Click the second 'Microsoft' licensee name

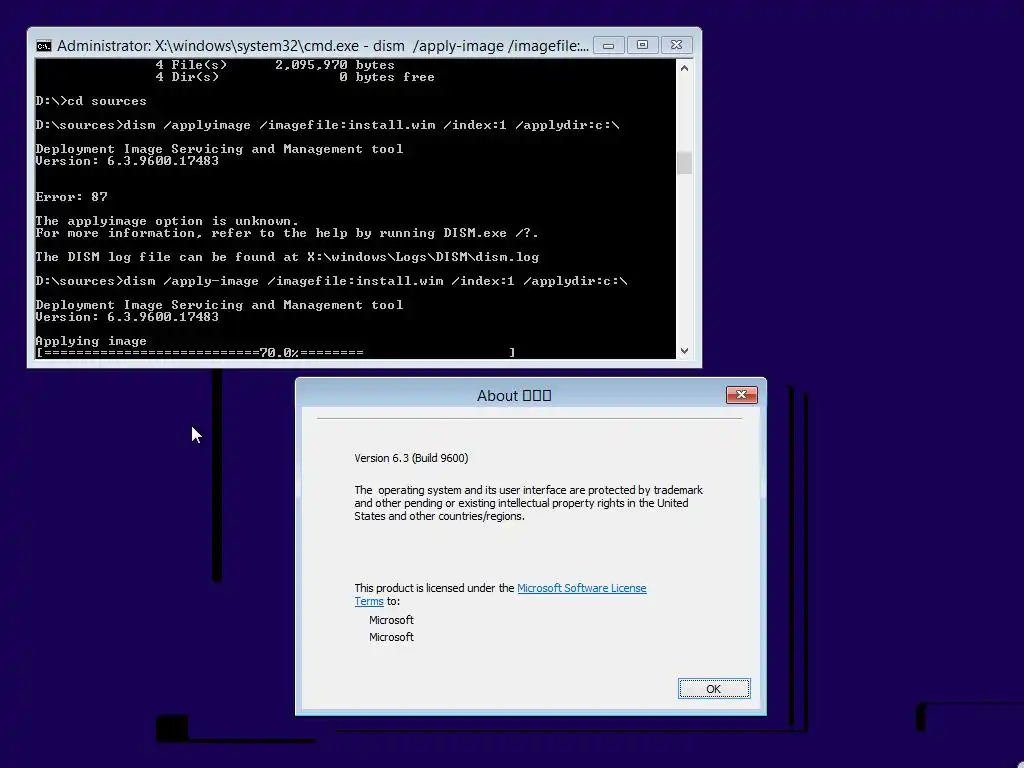tap(391, 637)
